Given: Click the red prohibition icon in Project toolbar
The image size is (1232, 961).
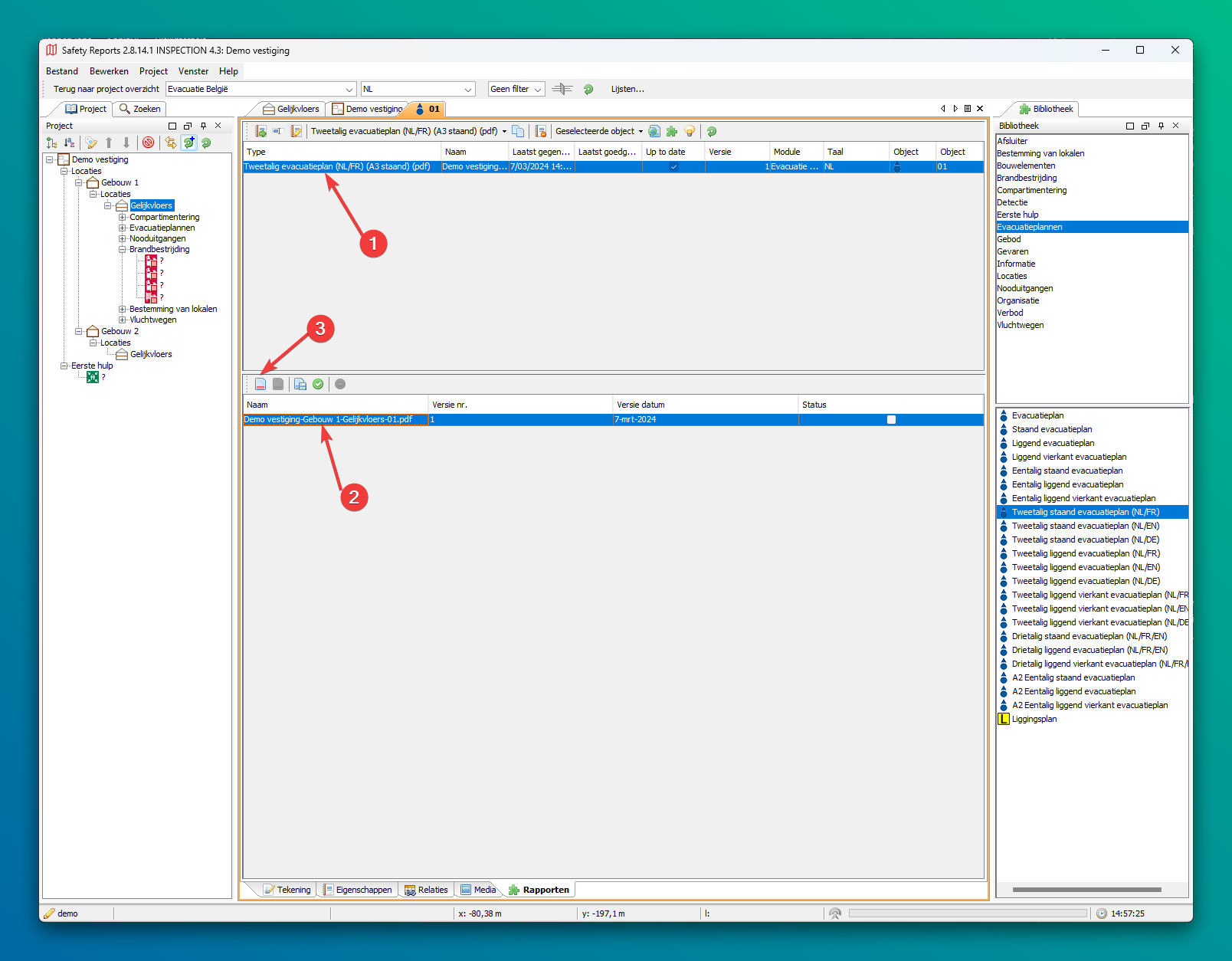Looking at the screenshot, I should click(x=149, y=143).
